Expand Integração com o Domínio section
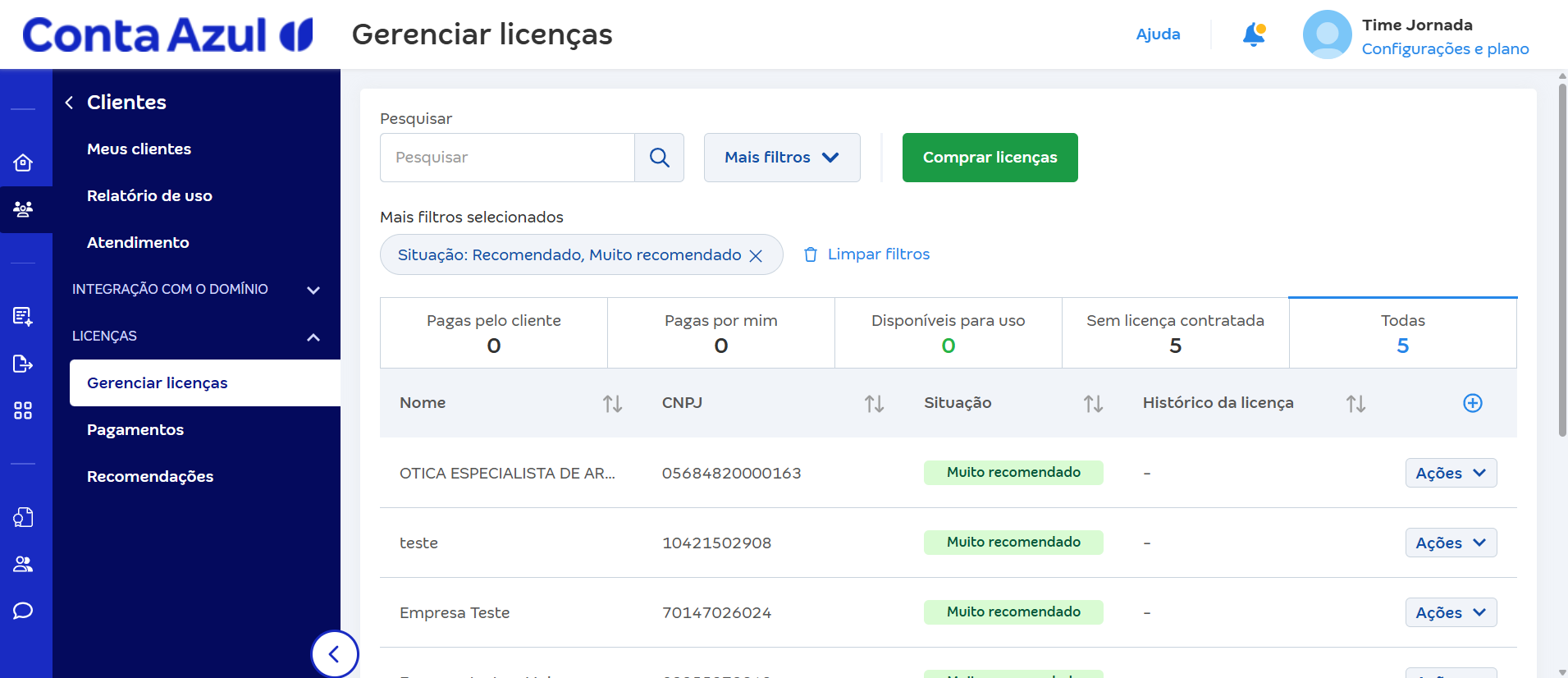This screenshot has height=678, width=1568. [x=197, y=289]
